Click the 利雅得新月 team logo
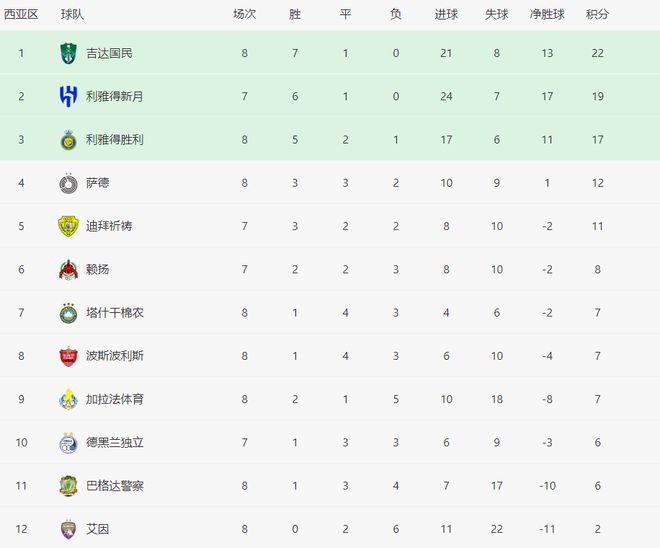This screenshot has width=660, height=548. click(x=68, y=96)
